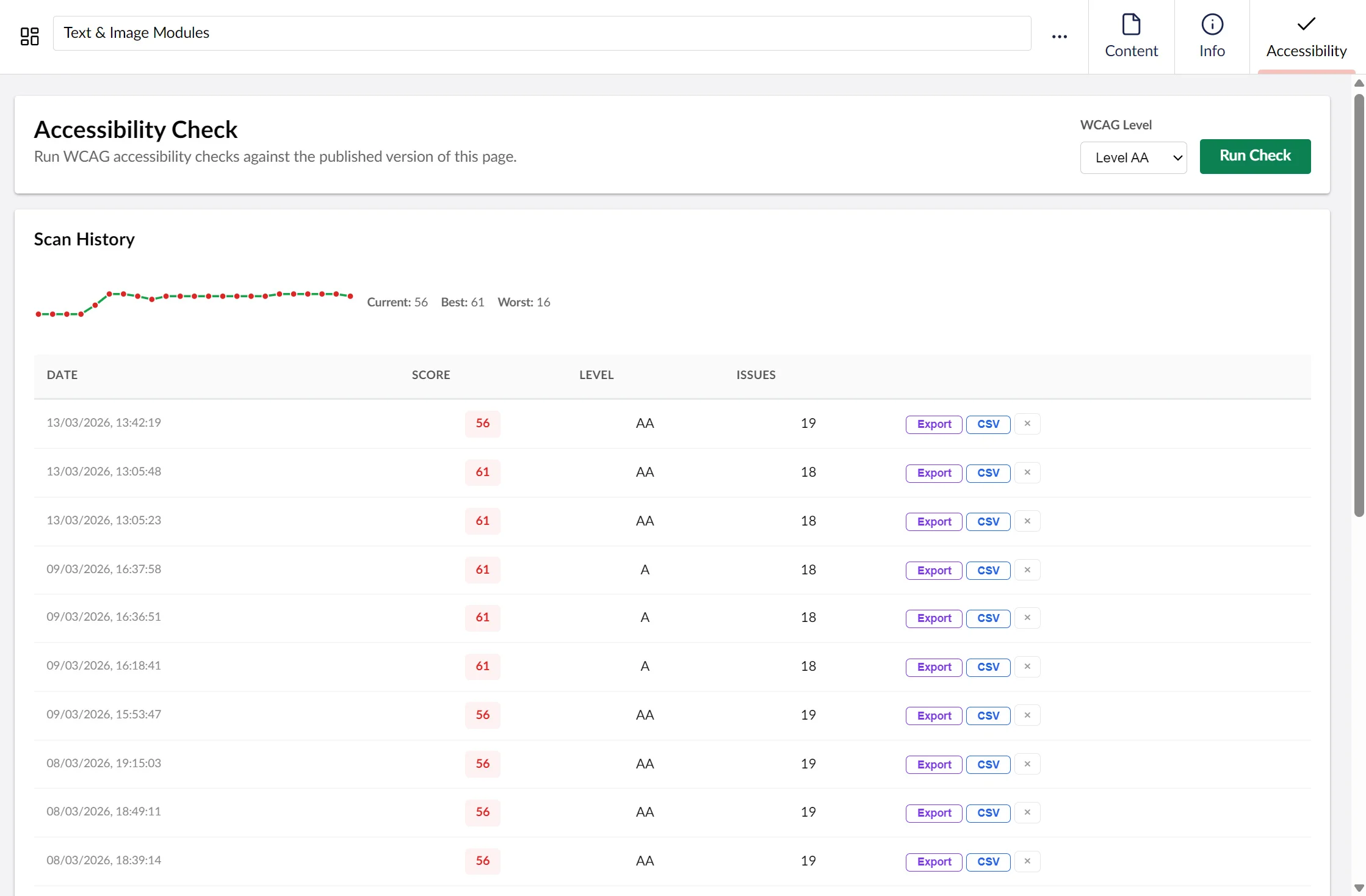Click the scrollbar down arrow
1366x896 pixels.
point(1359,888)
